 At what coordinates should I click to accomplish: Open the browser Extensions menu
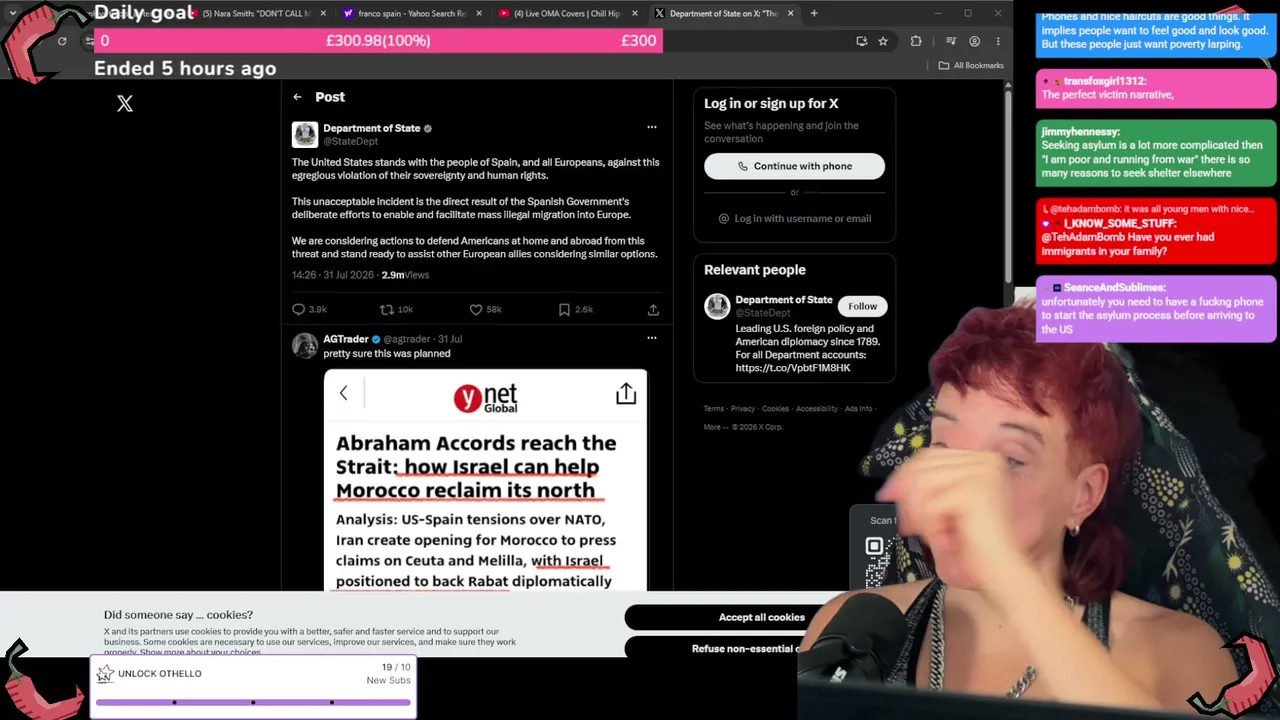tap(916, 41)
